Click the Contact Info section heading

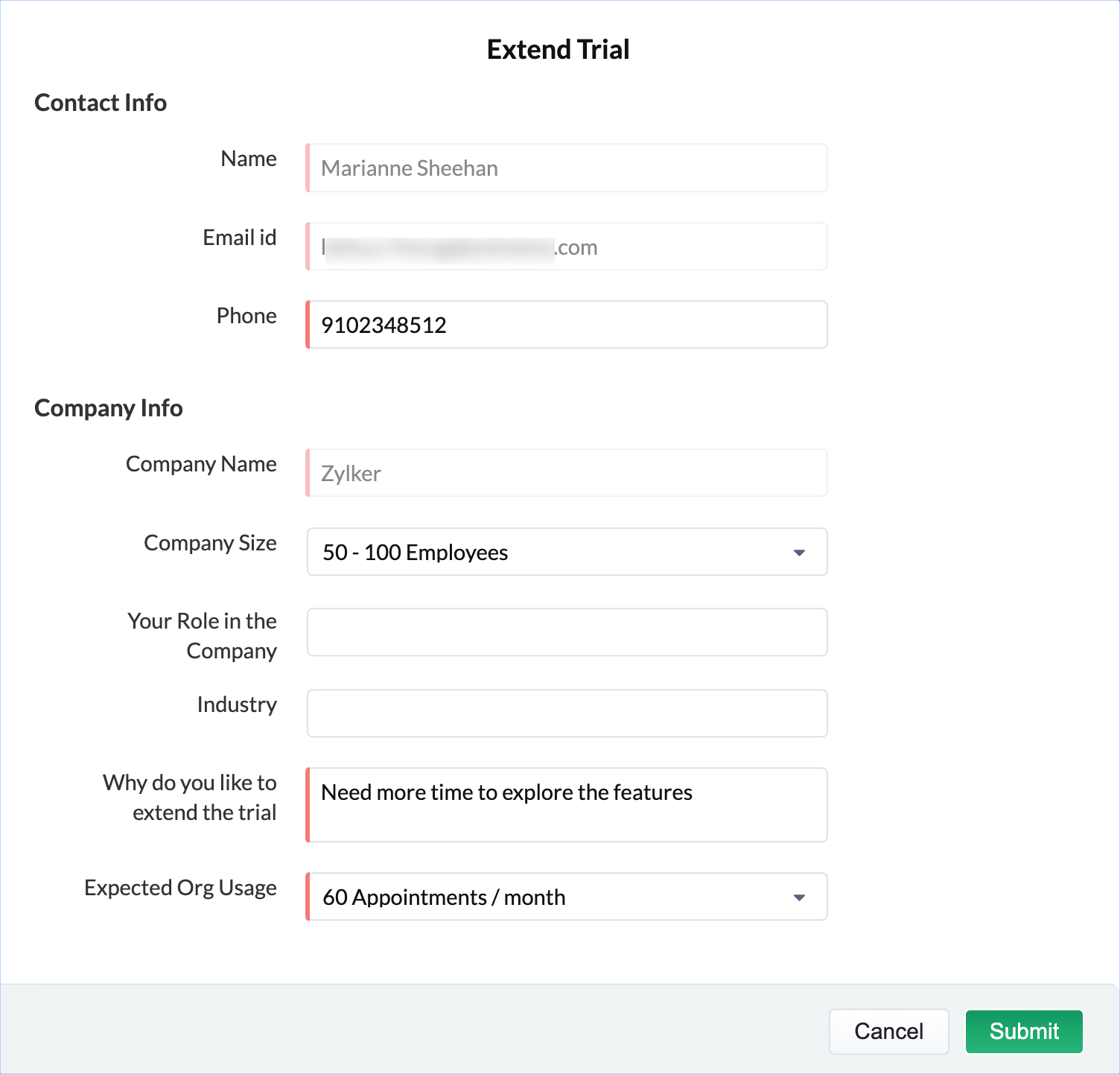coord(101,103)
